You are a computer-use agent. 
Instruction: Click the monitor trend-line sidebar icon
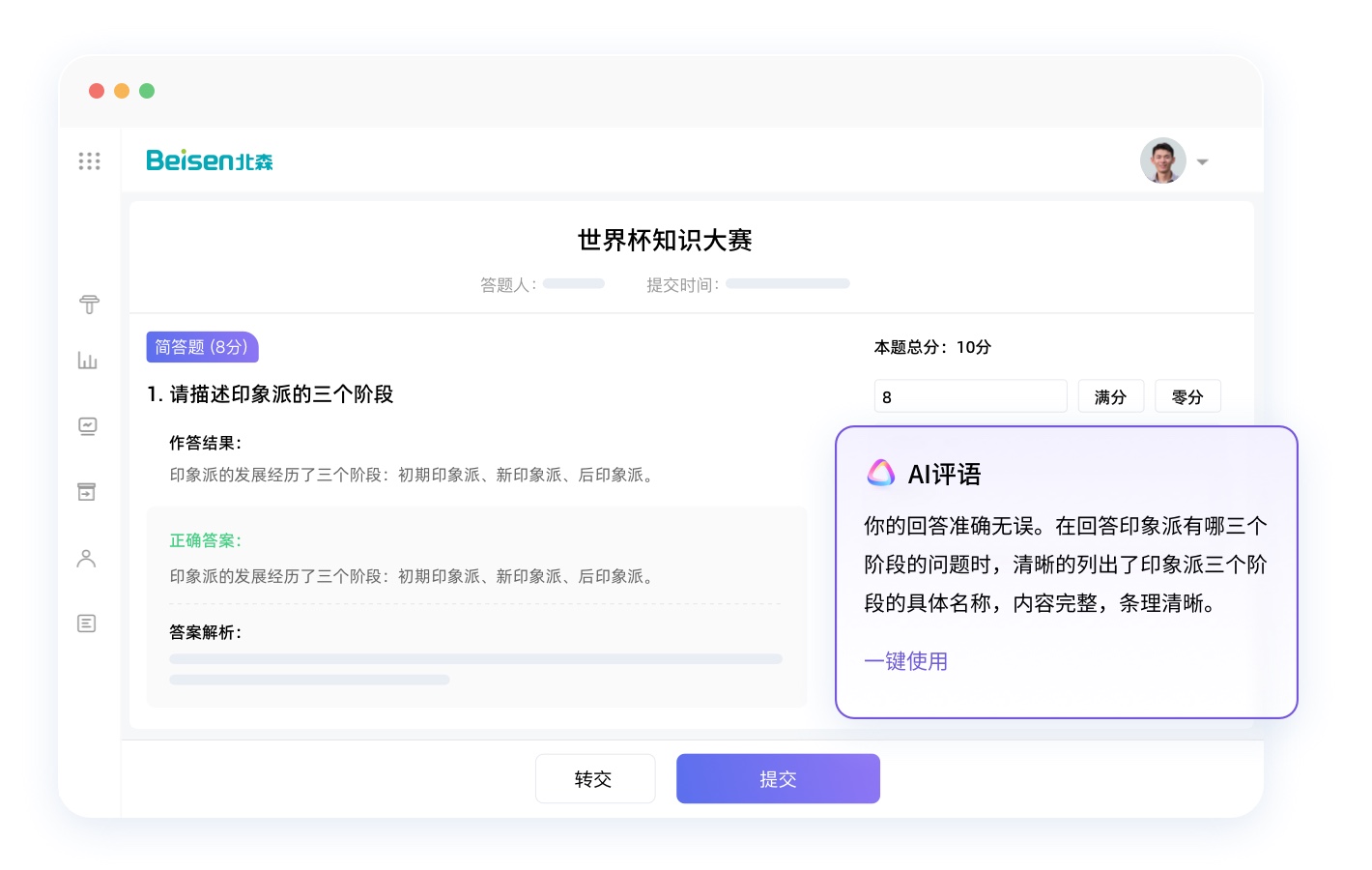[x=88, y=426]
